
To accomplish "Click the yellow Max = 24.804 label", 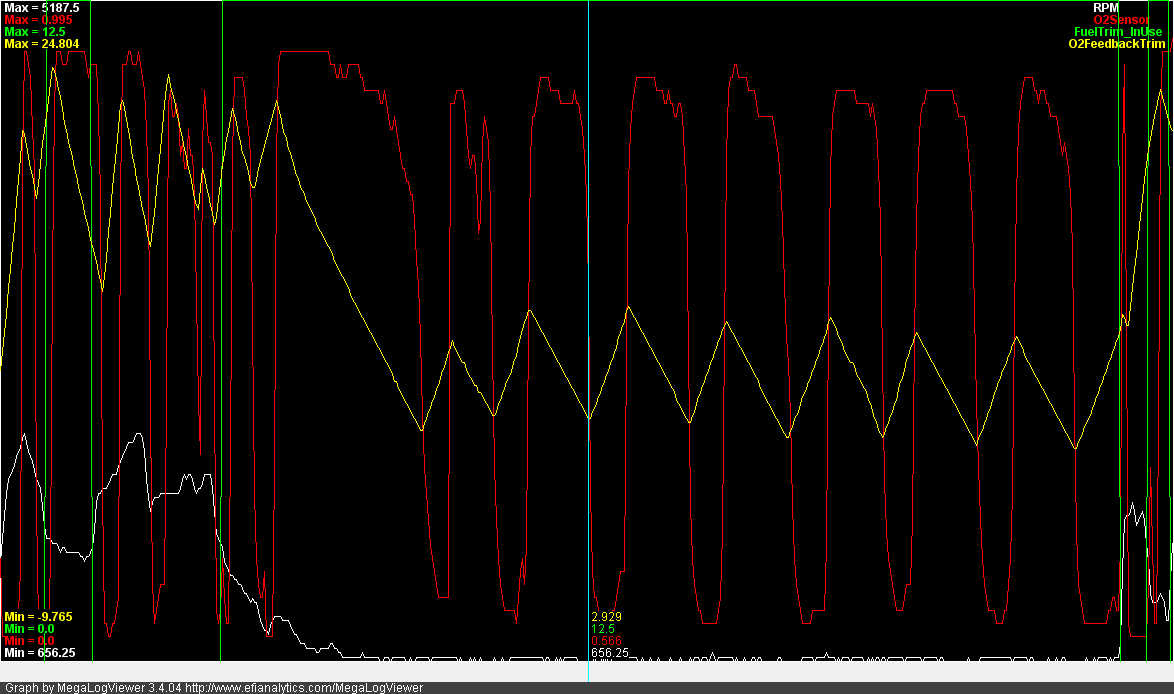I will coord(41,44).
